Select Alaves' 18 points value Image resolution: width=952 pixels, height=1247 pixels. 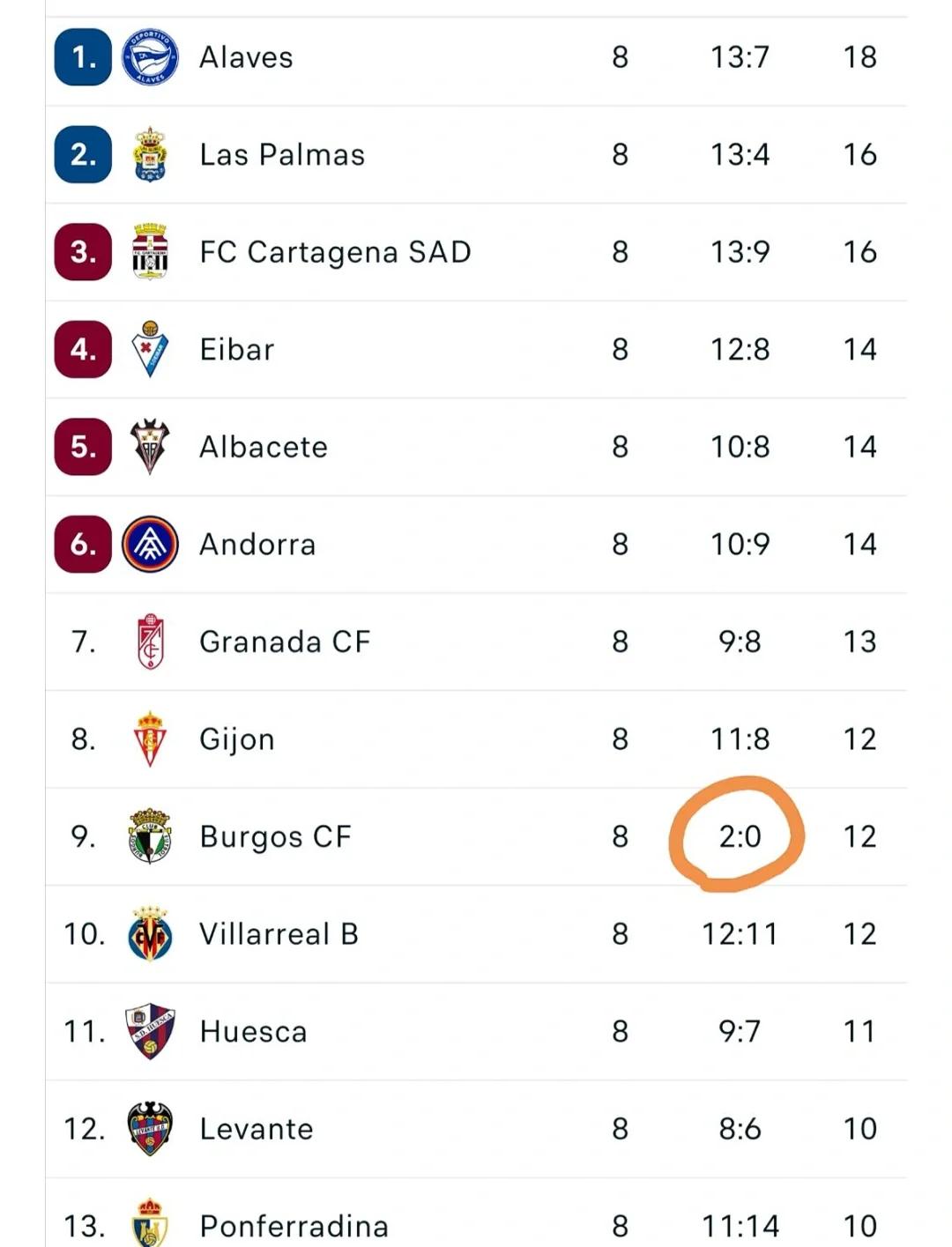tap(859, 57)
